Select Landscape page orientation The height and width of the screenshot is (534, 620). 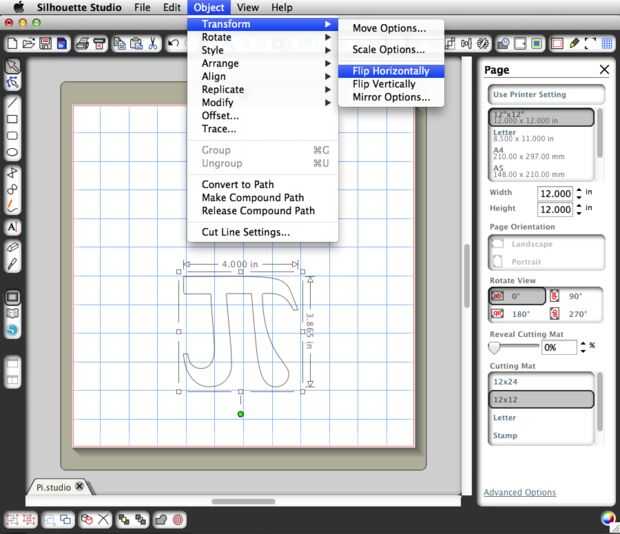(546, 244)
